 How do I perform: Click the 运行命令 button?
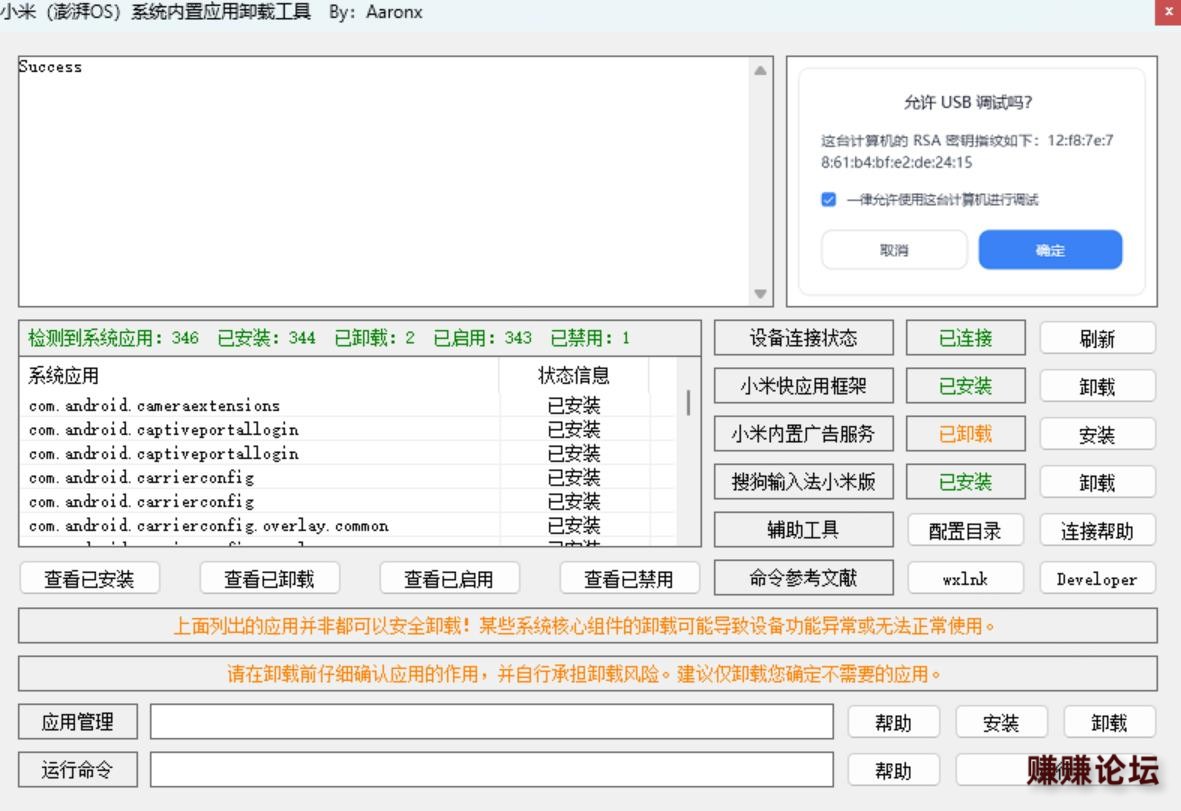point(78,770)
